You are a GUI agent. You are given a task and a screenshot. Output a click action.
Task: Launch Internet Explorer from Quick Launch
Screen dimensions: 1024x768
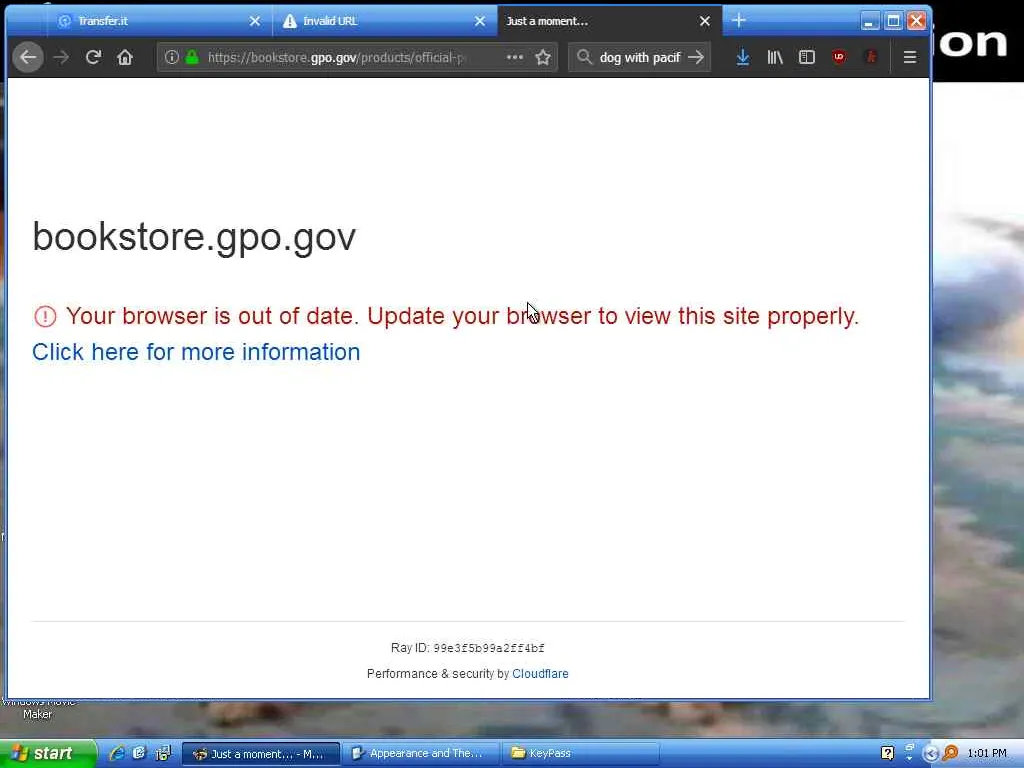point(116,753)
